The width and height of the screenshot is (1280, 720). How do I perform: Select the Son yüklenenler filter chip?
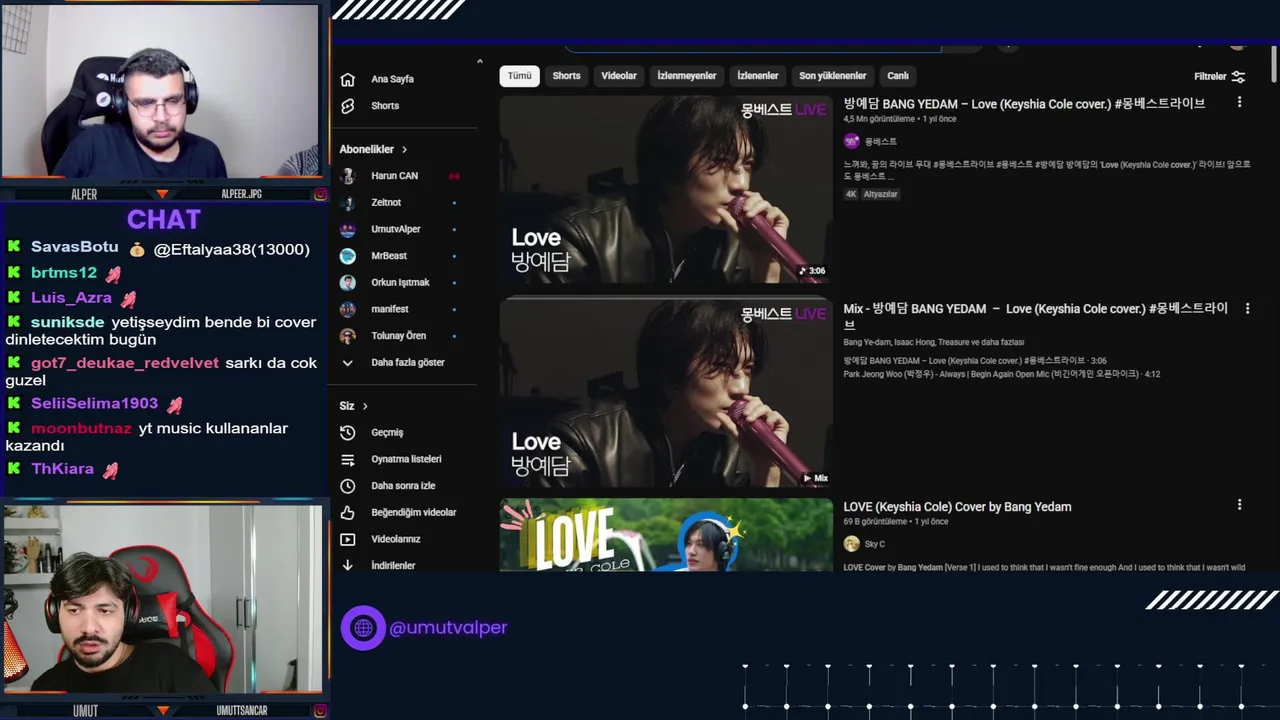click(832, 76)
